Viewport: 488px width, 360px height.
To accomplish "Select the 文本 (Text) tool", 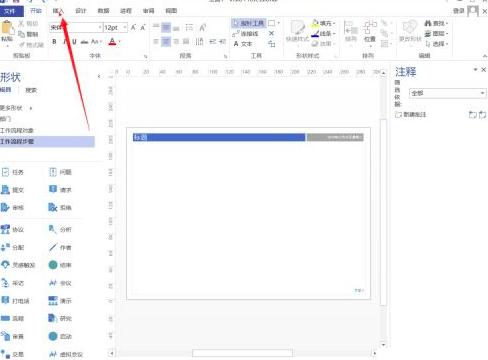I will coord(243,44).
